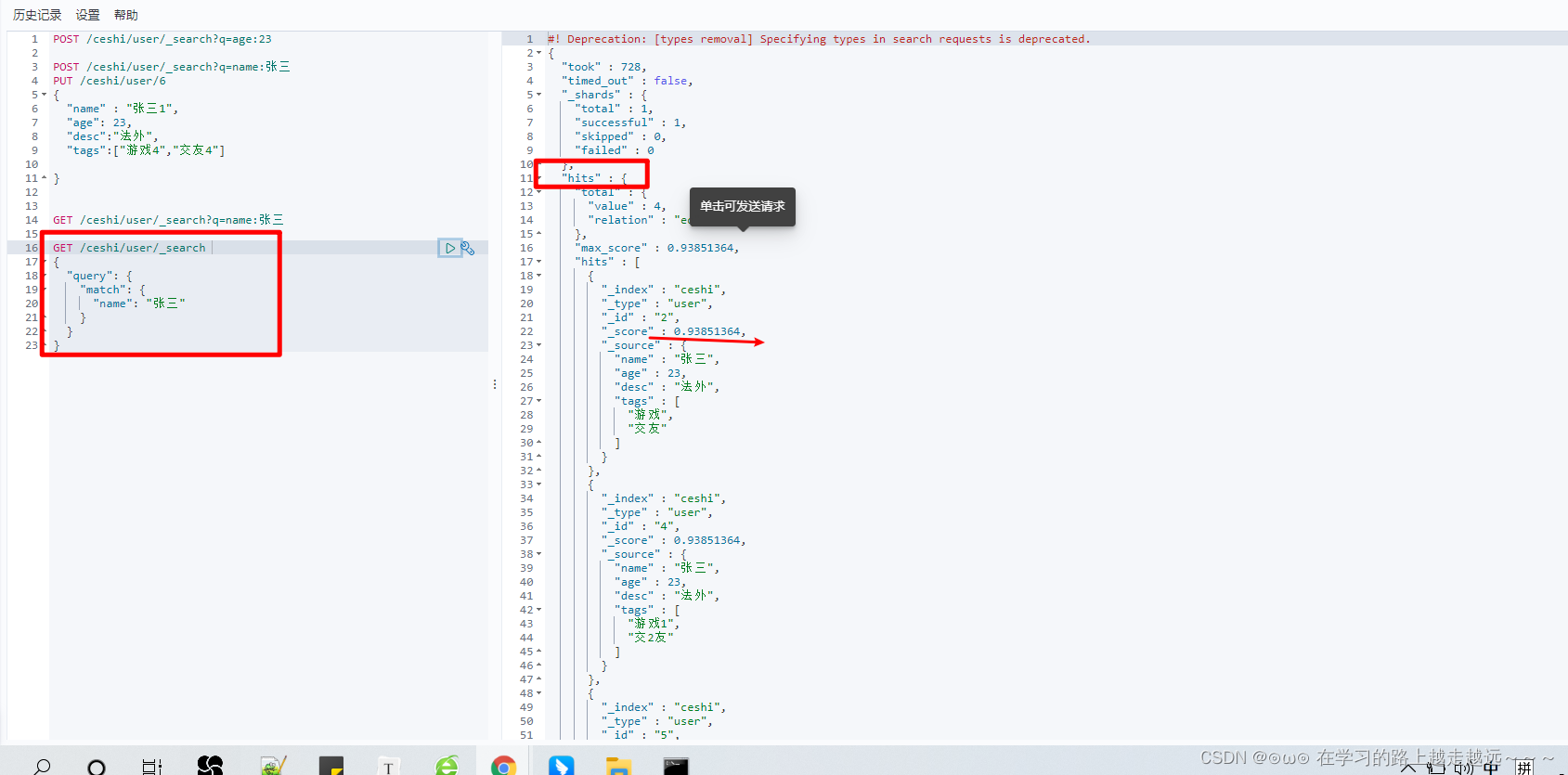This screenshot has width=1568, height=775.
Task: Click the pane divider handle between editors
Action: tap(495, 384)
